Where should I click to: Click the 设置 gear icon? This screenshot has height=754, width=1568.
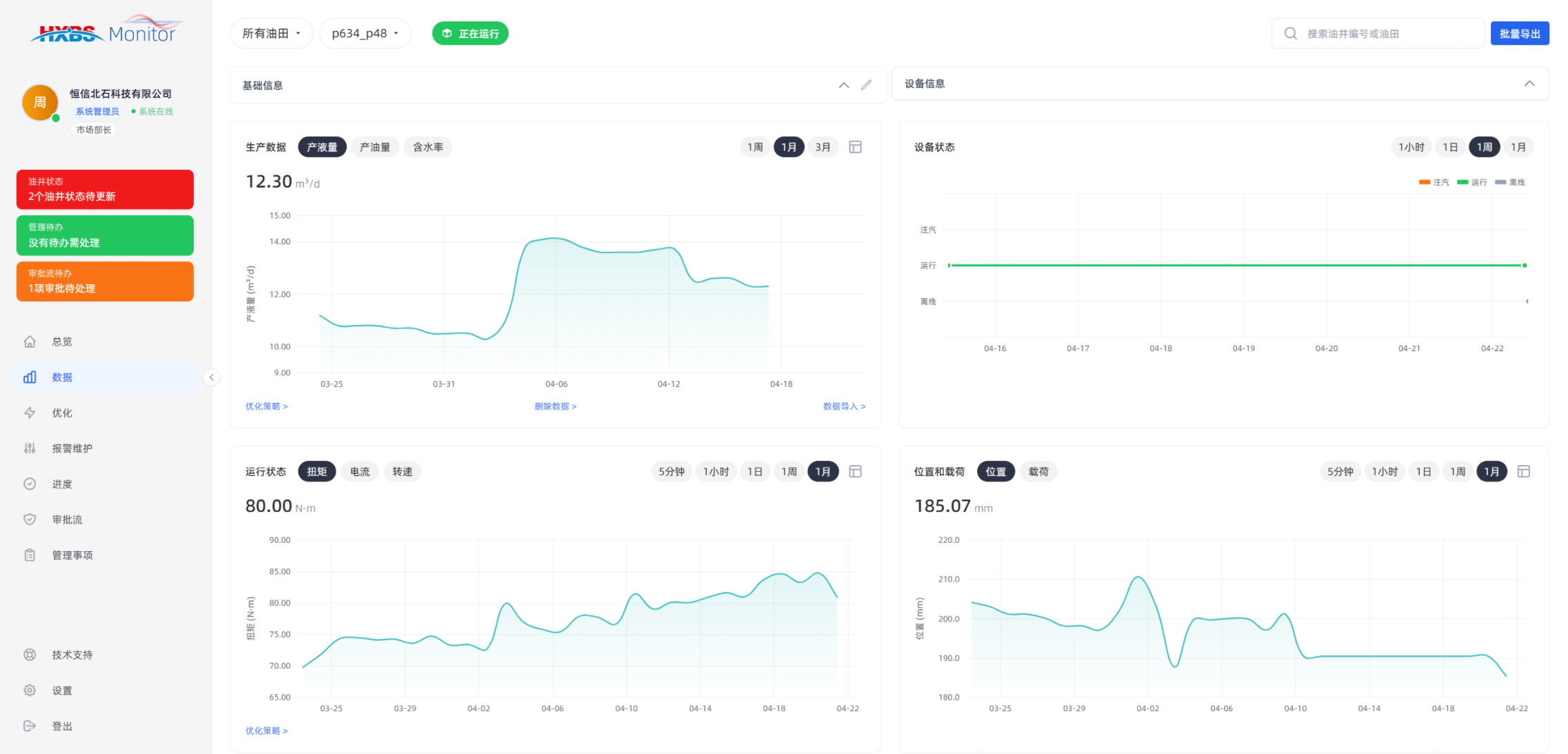30,691
